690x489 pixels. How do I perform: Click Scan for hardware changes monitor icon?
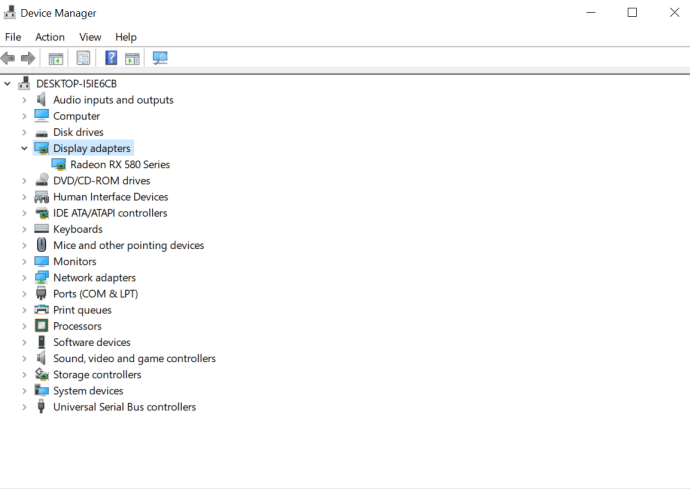click(x=160, y=58)
